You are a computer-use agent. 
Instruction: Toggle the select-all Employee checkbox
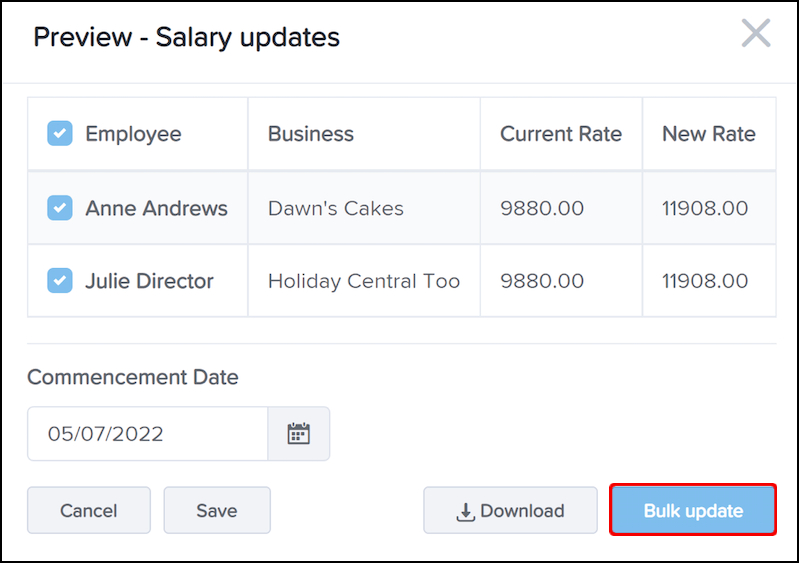[x=60, y=134]
